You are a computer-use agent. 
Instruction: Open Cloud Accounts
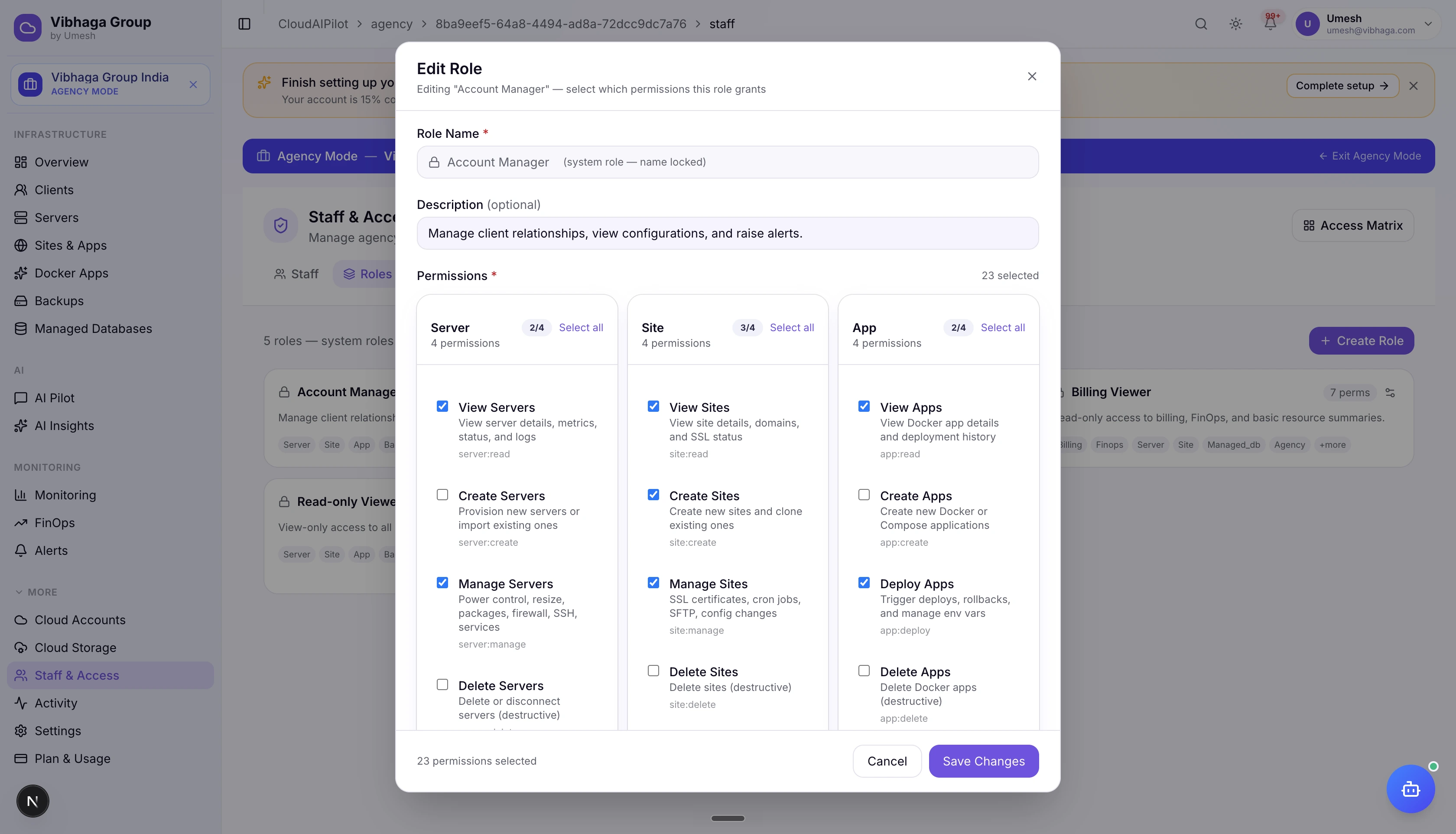[110, 620]
